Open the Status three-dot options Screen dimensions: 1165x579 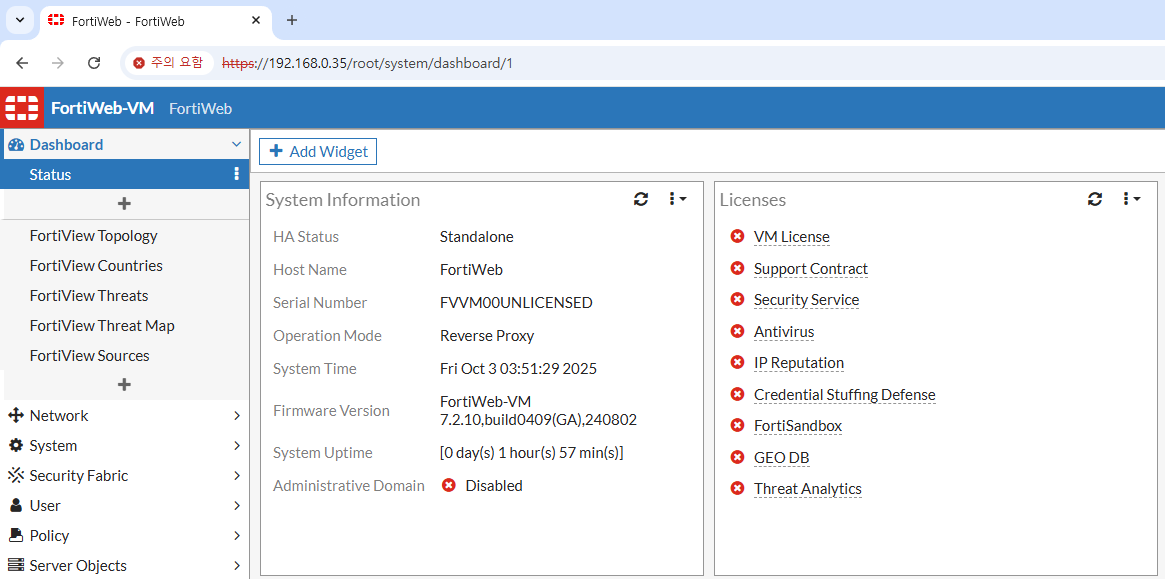click(237, 174)
